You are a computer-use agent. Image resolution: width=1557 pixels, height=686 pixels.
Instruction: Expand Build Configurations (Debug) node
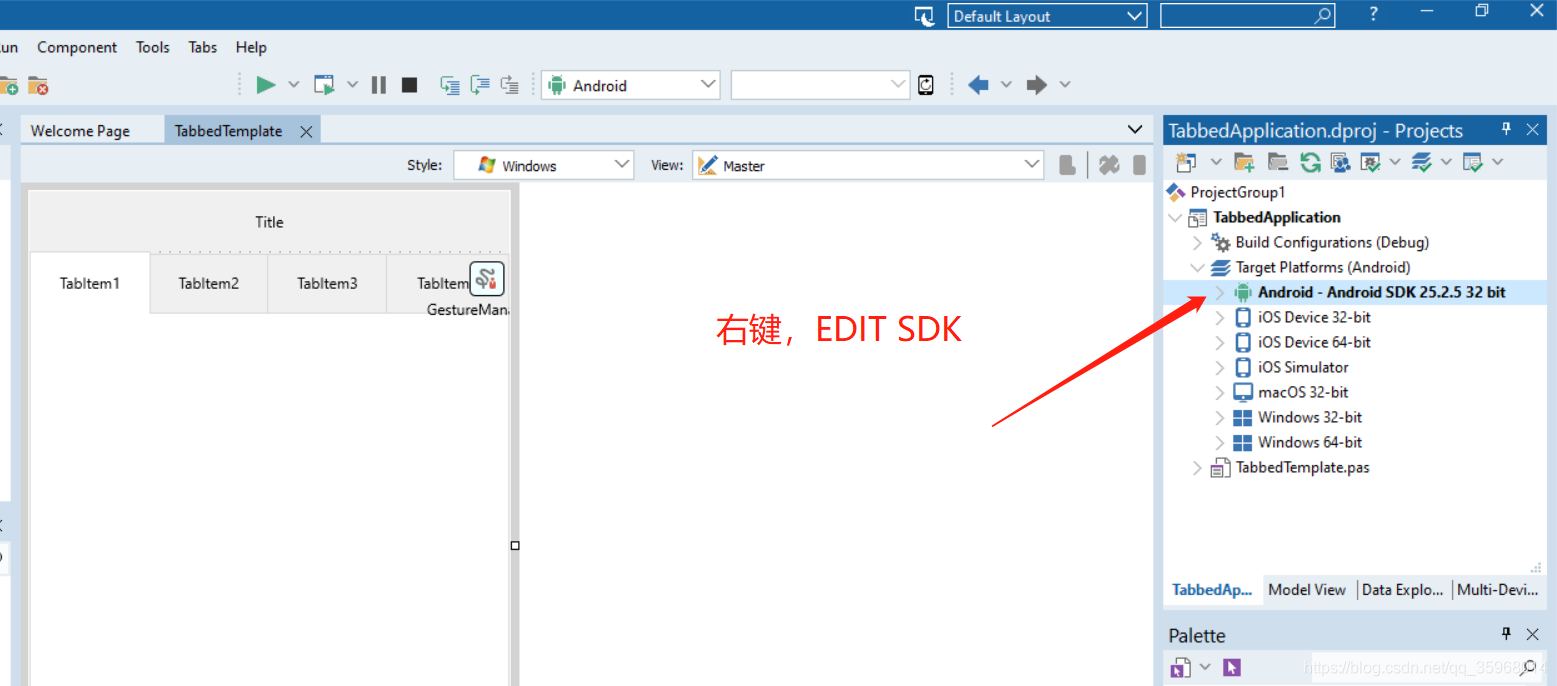point(1197,242)
